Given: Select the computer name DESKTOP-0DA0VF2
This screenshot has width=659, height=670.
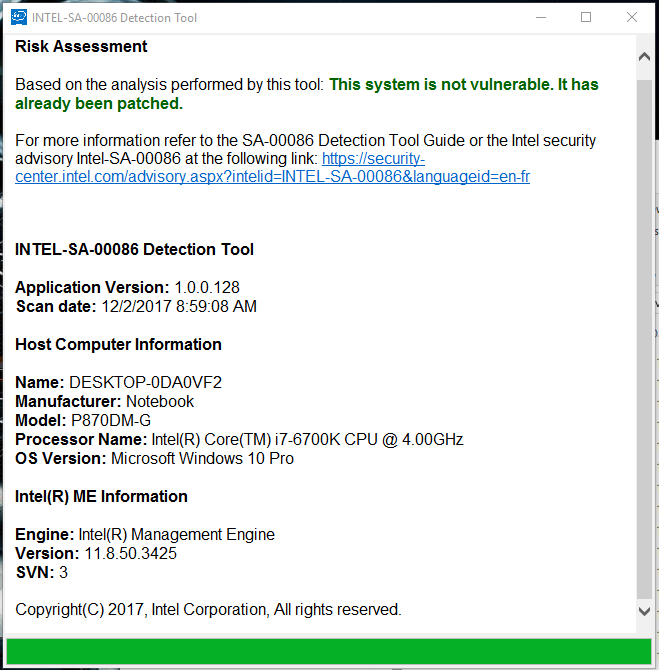Looking at the screenshot, I should click(145, 382).
